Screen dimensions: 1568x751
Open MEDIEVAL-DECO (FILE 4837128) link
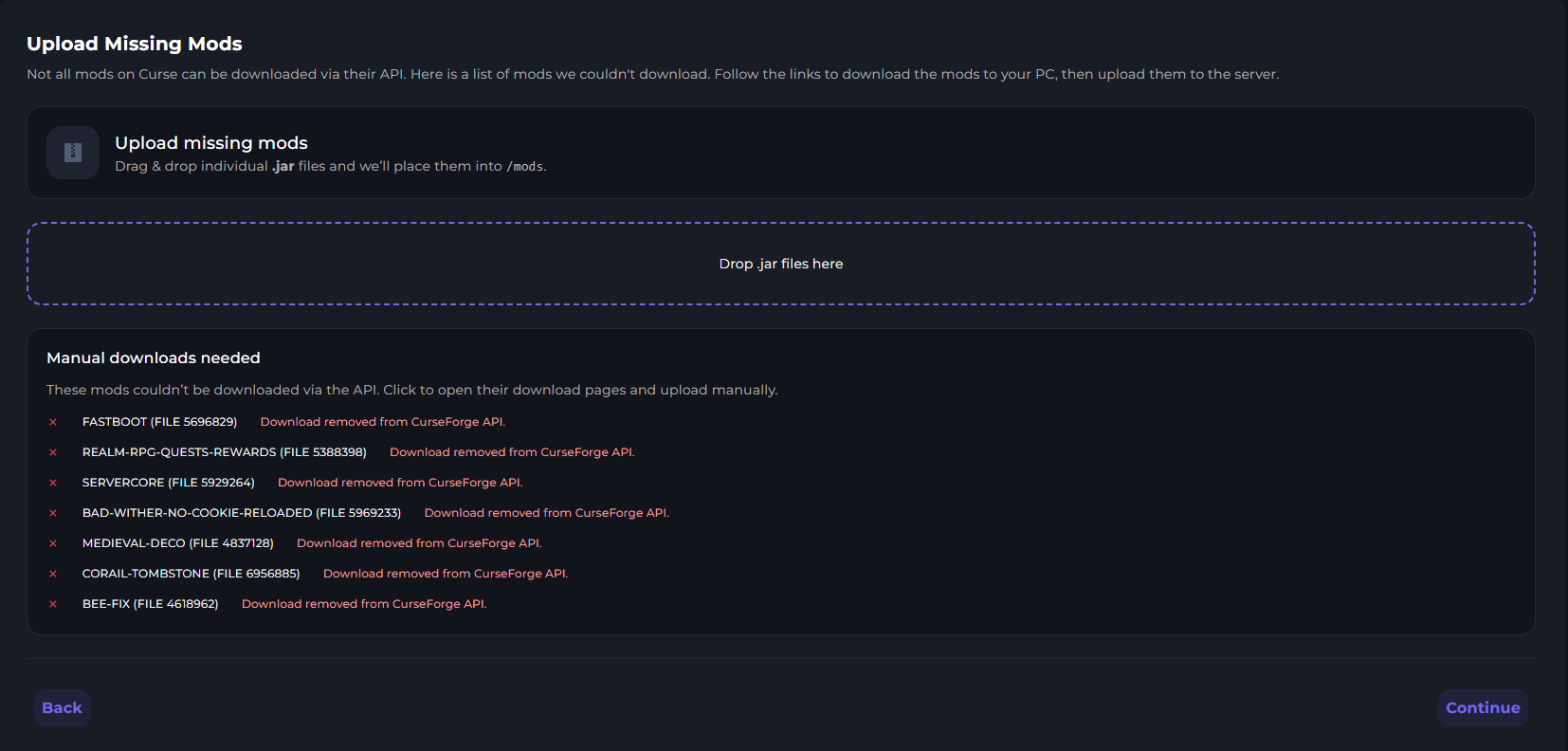tap(177, 543)
